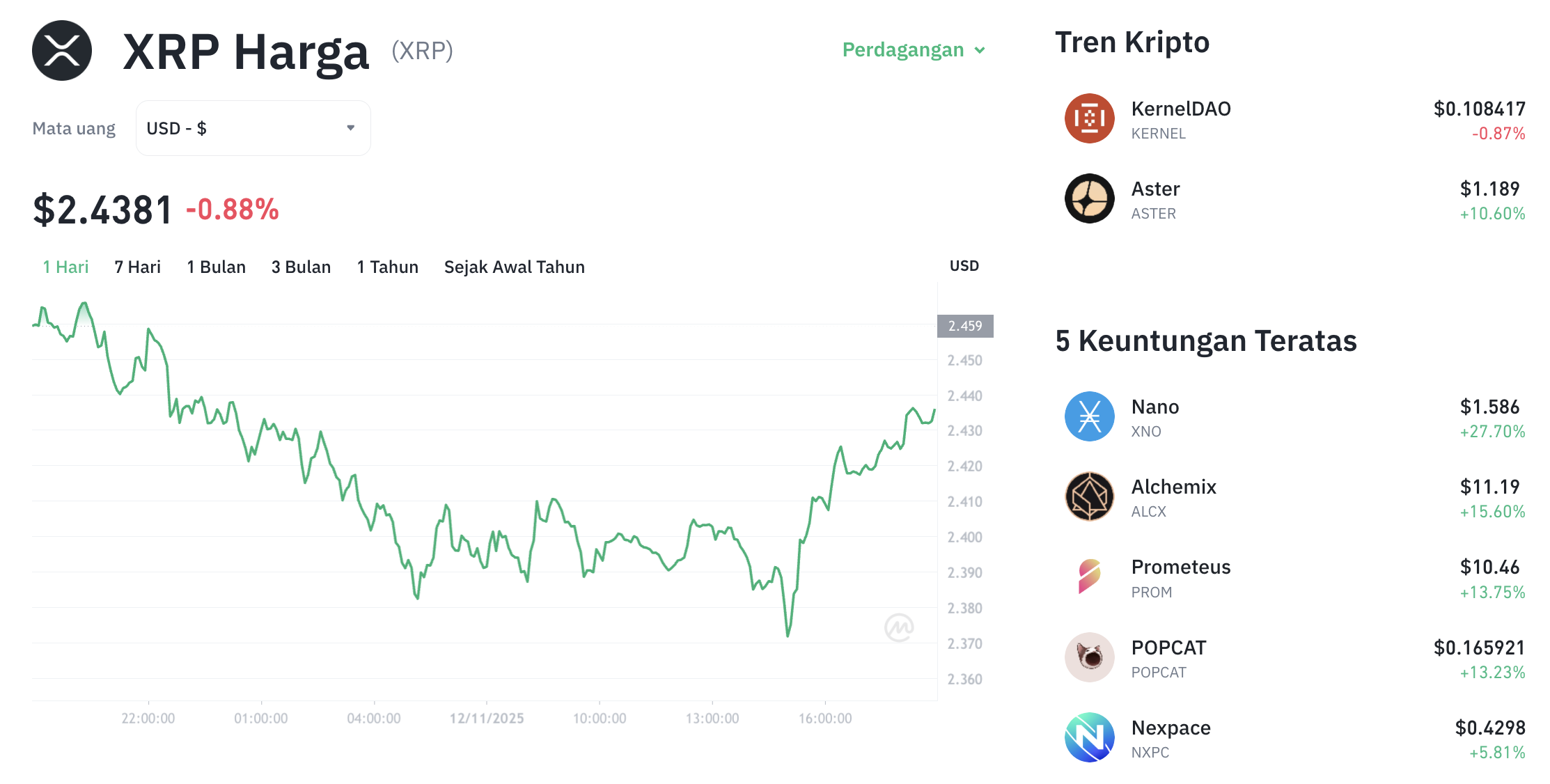Click the 2.459 price axis label
The image size is (1550, 784).
[966, 326]
